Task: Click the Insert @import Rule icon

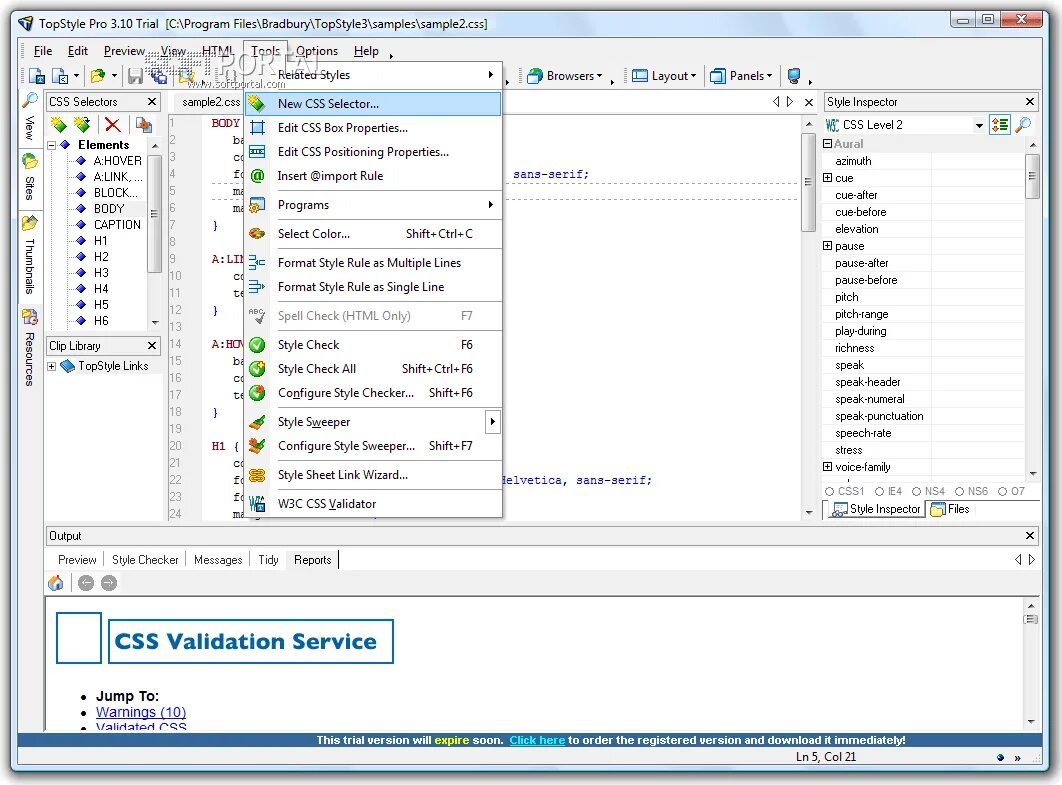Action: pos(257,175)
